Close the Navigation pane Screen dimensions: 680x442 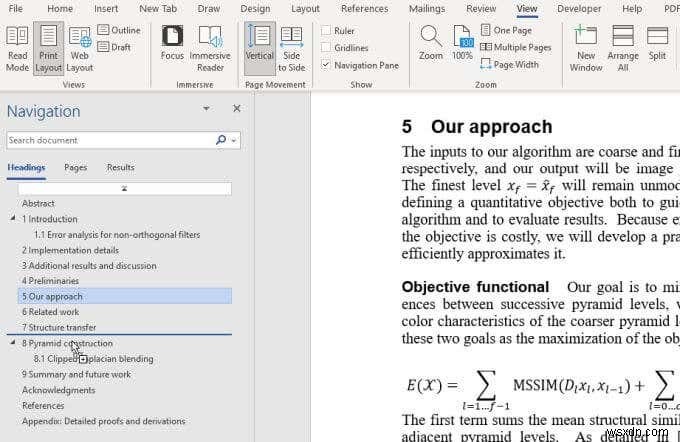[x=237, y=108]
